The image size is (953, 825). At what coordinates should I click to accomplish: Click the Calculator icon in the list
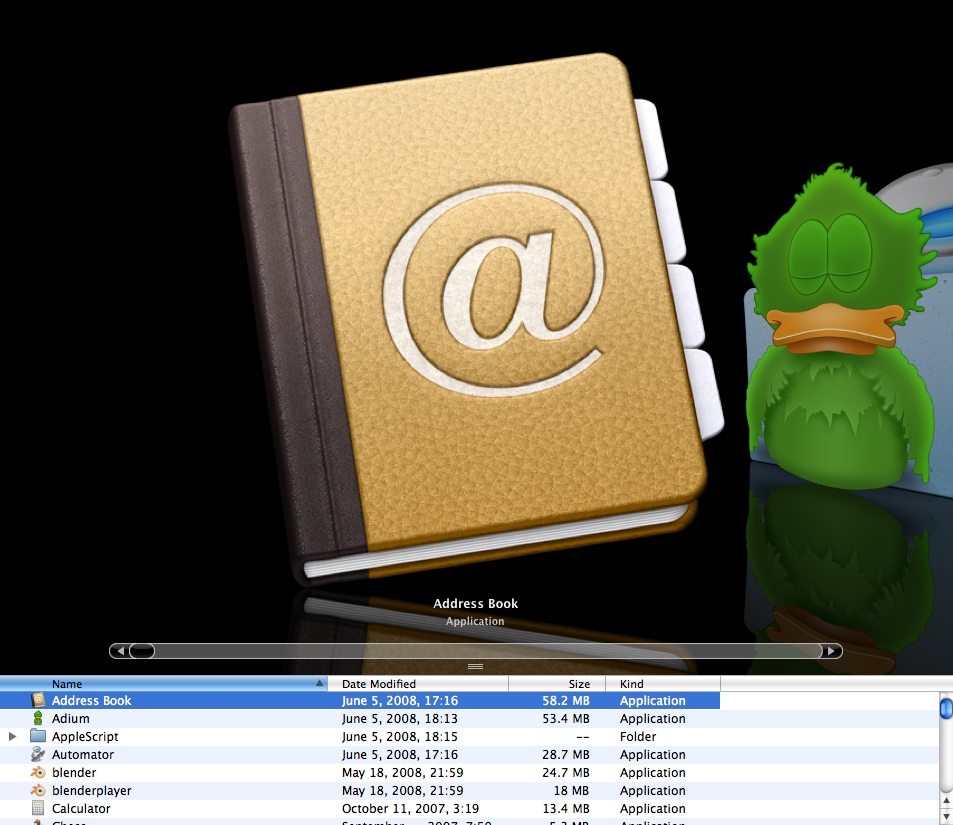(x=38, y=809)
